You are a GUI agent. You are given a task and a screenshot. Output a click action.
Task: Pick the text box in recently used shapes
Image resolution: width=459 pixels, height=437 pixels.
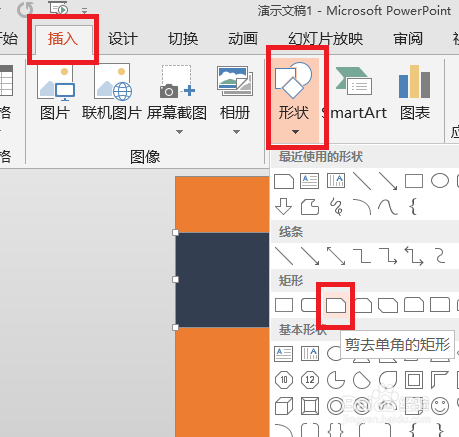pos(310,181)
